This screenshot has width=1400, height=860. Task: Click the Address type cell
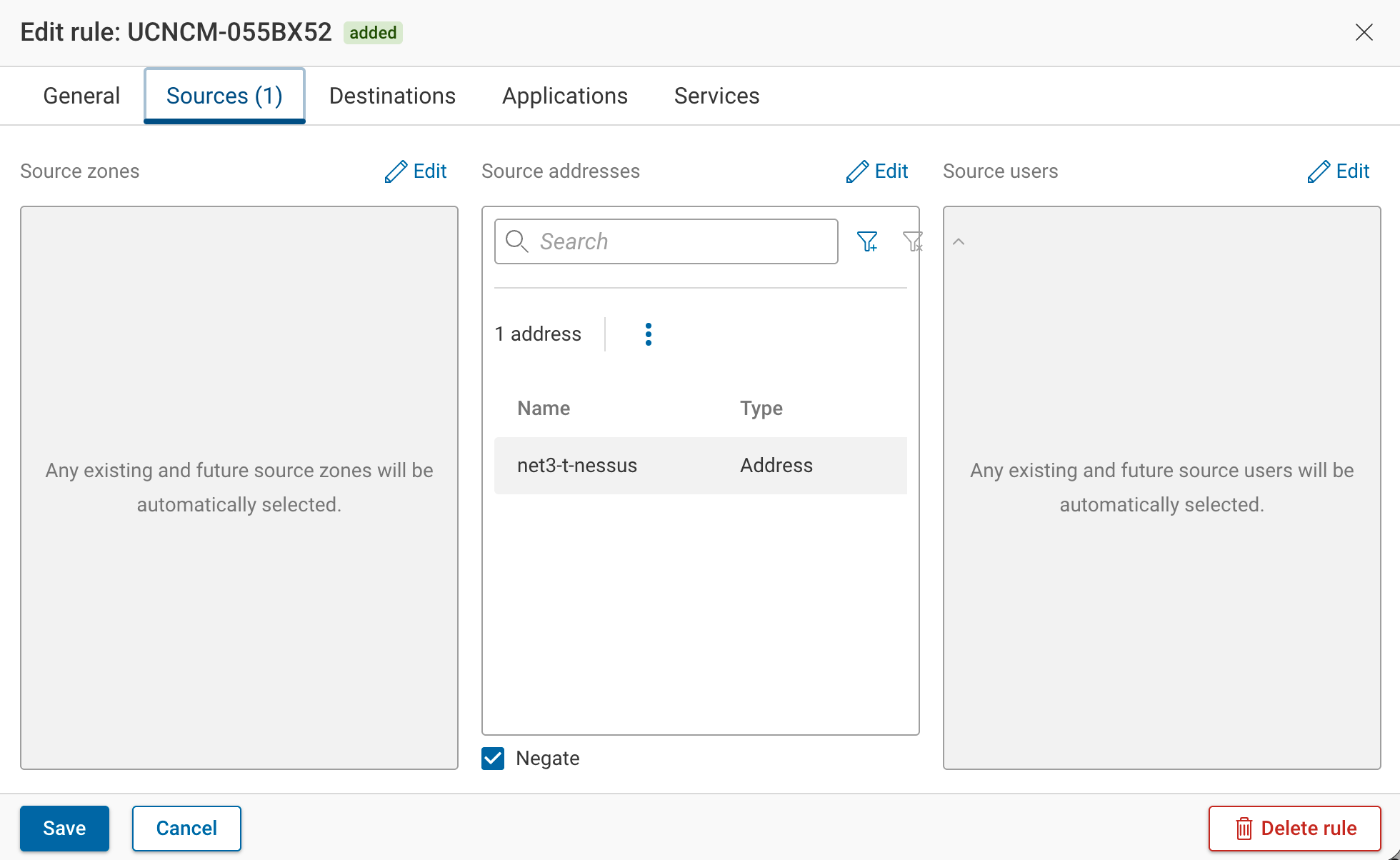click(x=776, y=466)
